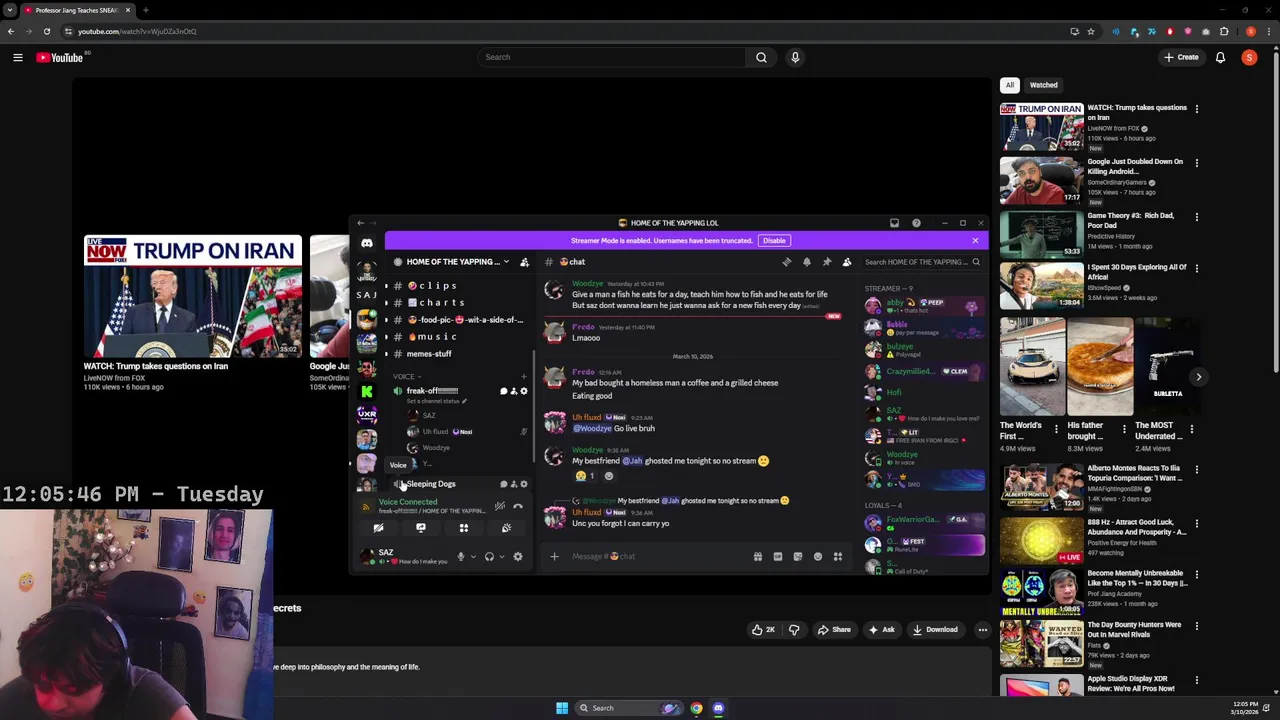Open more actions menu under YouTube video

click(x=983, y=630)
